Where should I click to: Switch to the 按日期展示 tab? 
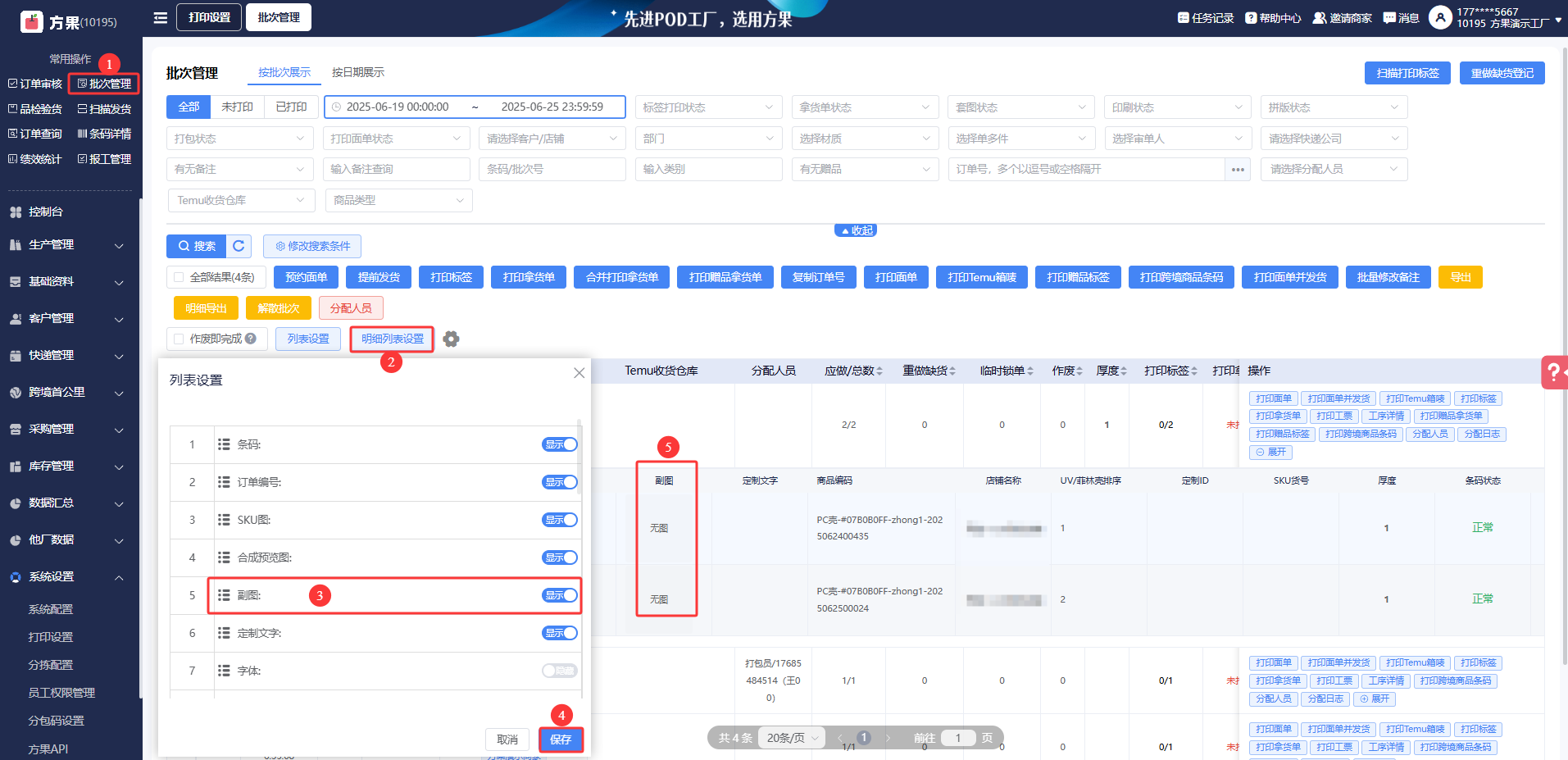358,72
